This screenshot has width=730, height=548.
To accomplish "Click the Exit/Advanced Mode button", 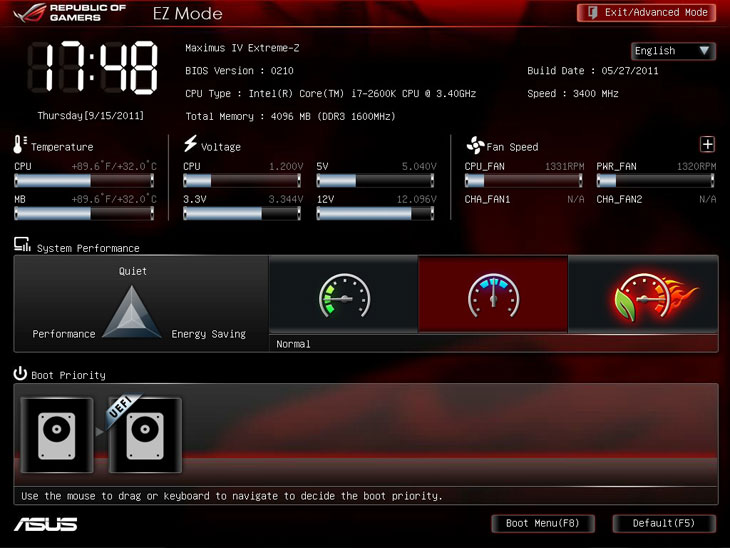I will tap(646, 13).
